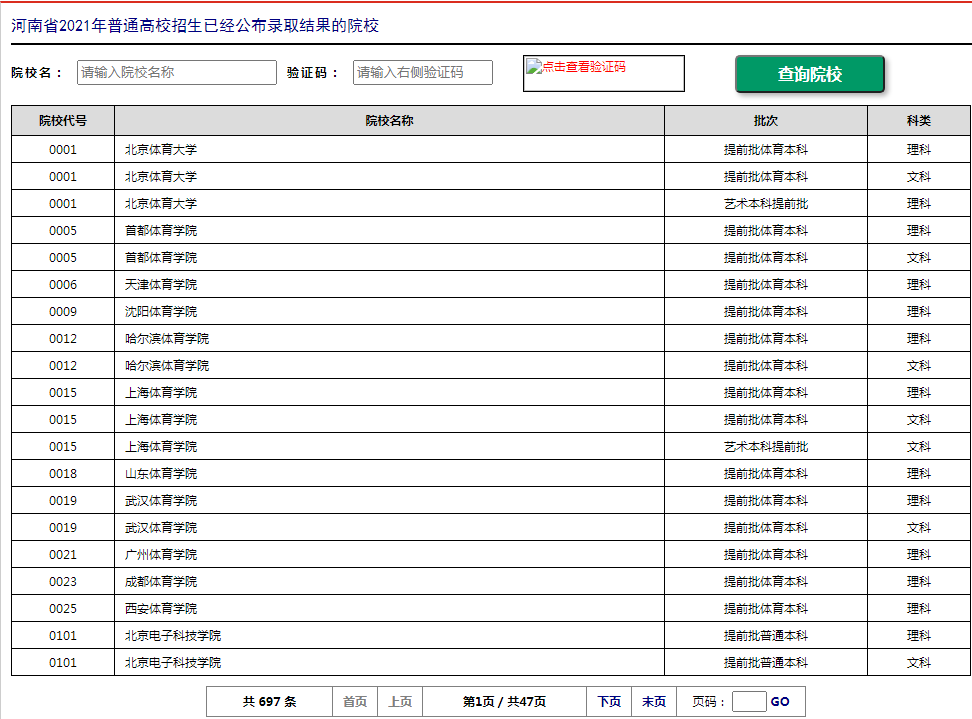Screen dimensions: 972x719
Task: Click the 院校名 input field
Action: click(x=176, y=73)
